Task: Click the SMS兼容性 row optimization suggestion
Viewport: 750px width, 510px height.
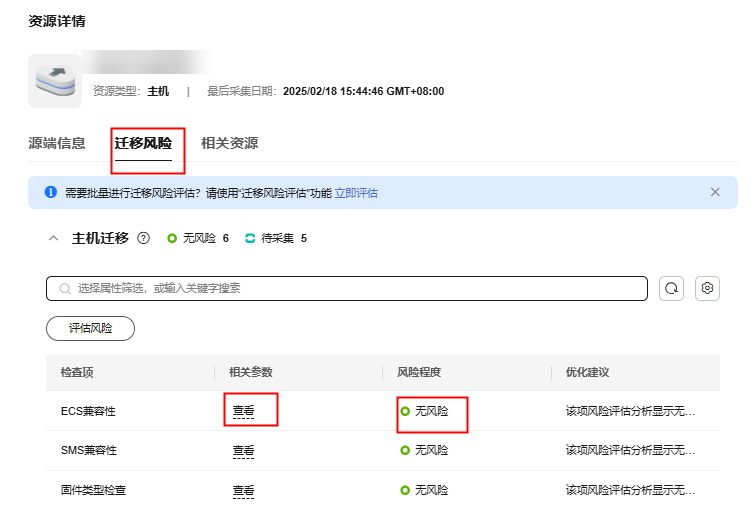Action: click(630, 450)
